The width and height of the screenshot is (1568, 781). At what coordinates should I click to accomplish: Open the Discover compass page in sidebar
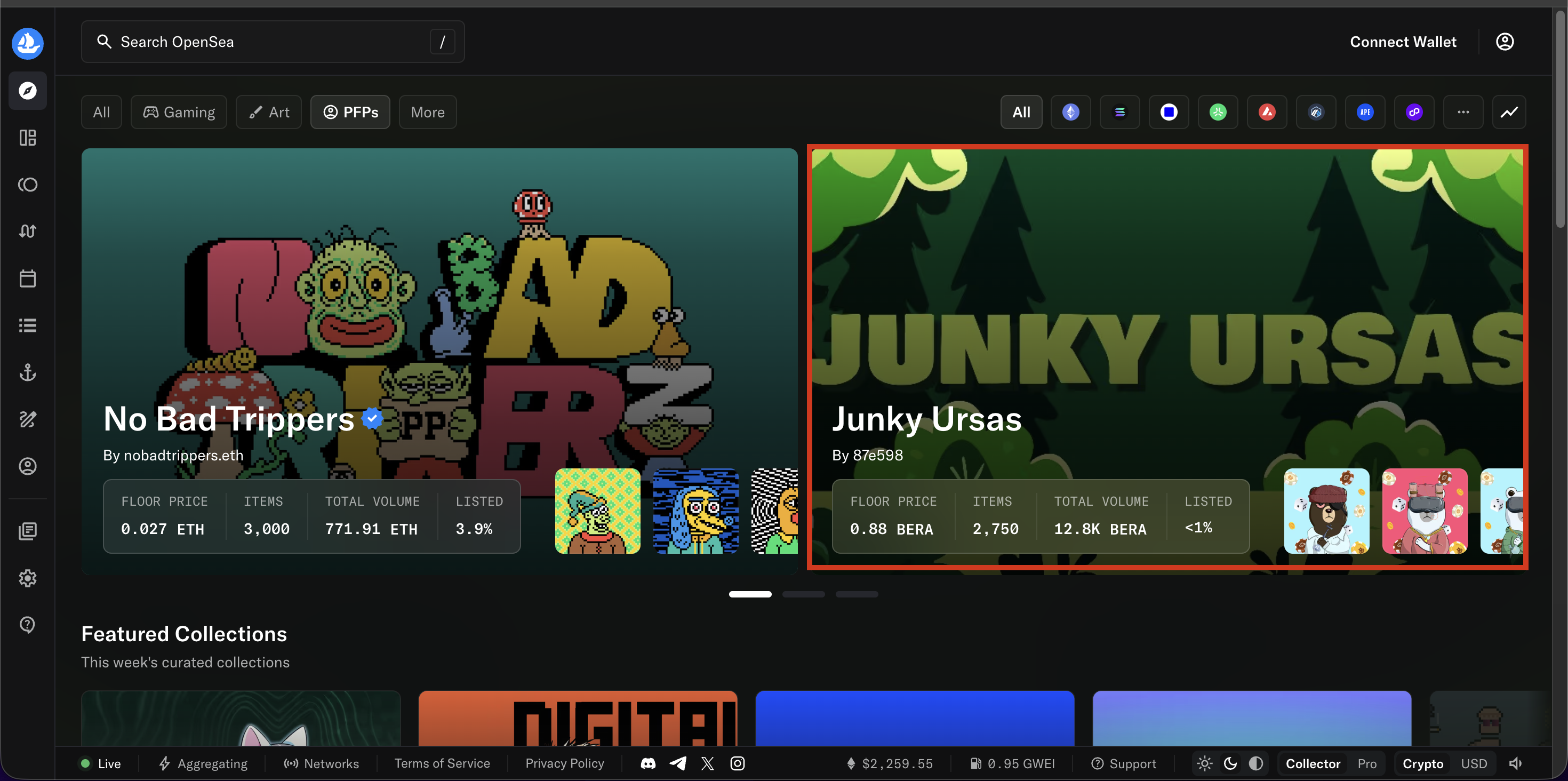pyautogui.click(x=27, y=91)
